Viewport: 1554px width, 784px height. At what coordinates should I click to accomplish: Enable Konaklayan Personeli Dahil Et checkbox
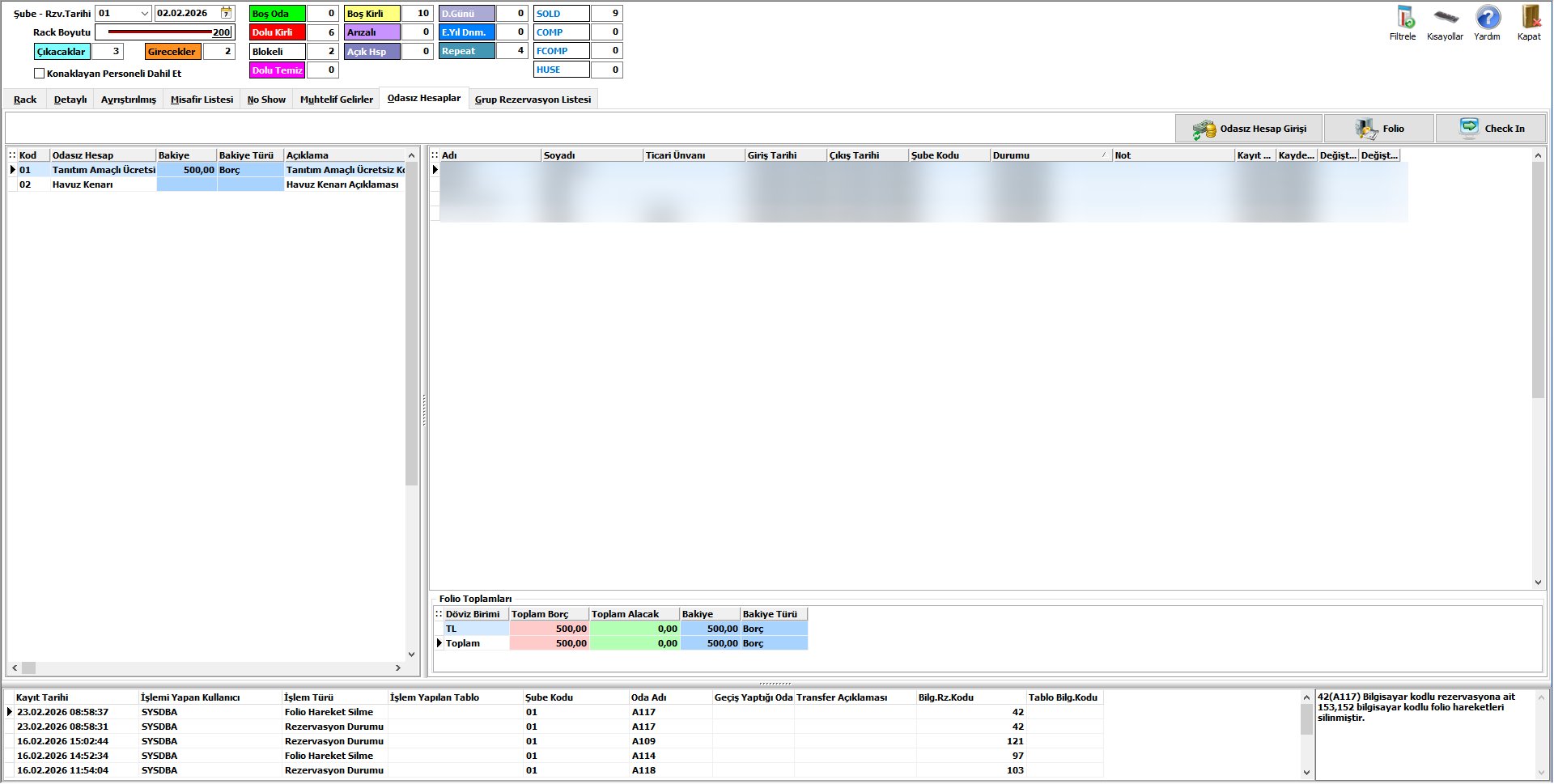pos(40,74)
